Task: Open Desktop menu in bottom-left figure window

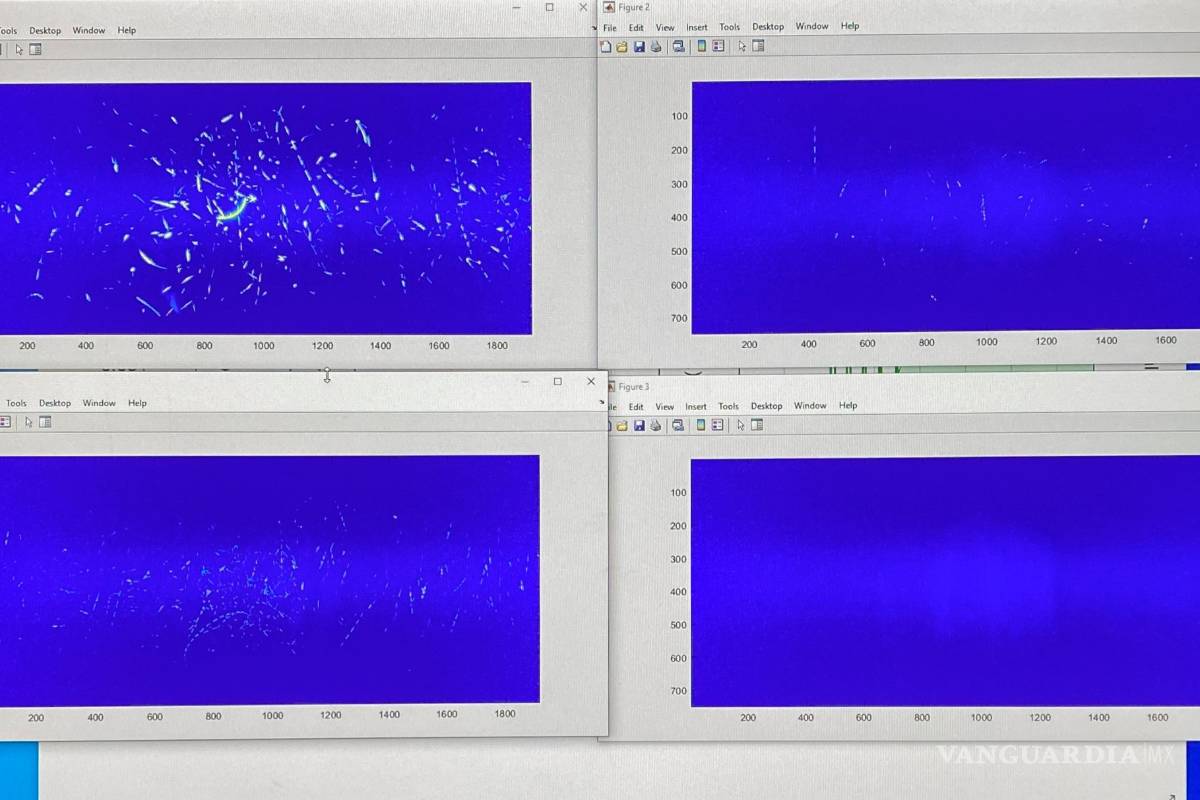Action: [x=55, y=403]
